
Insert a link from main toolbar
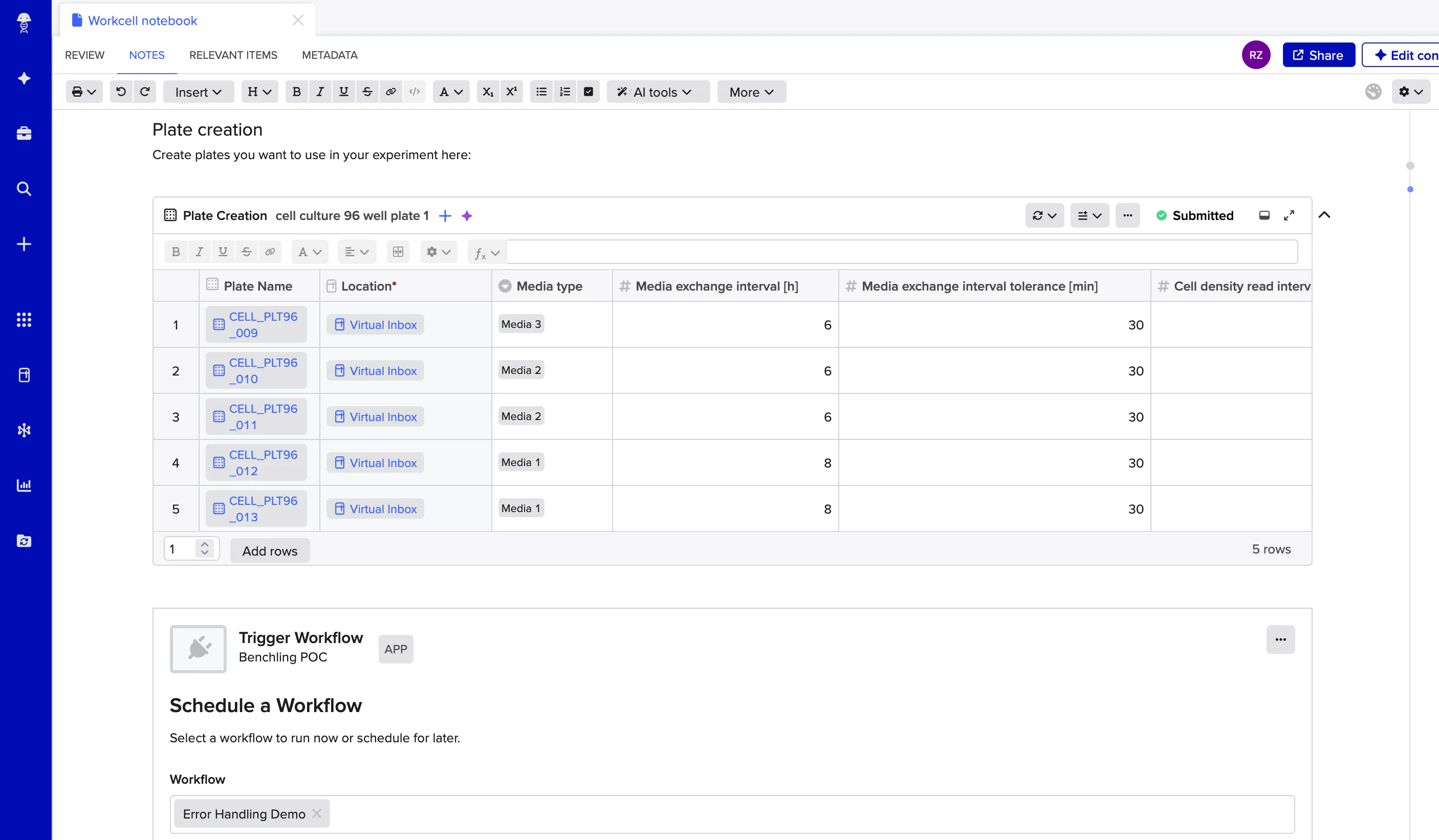point(390,92)
